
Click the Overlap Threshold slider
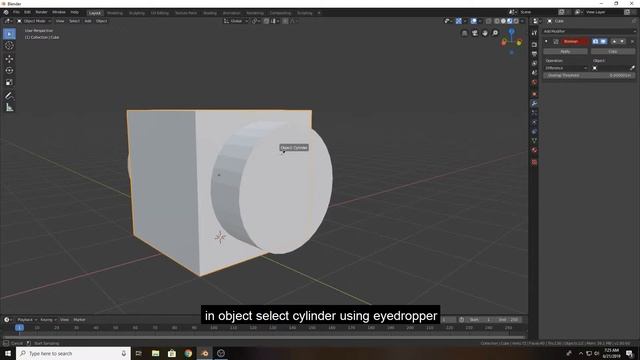coord(589,76)
